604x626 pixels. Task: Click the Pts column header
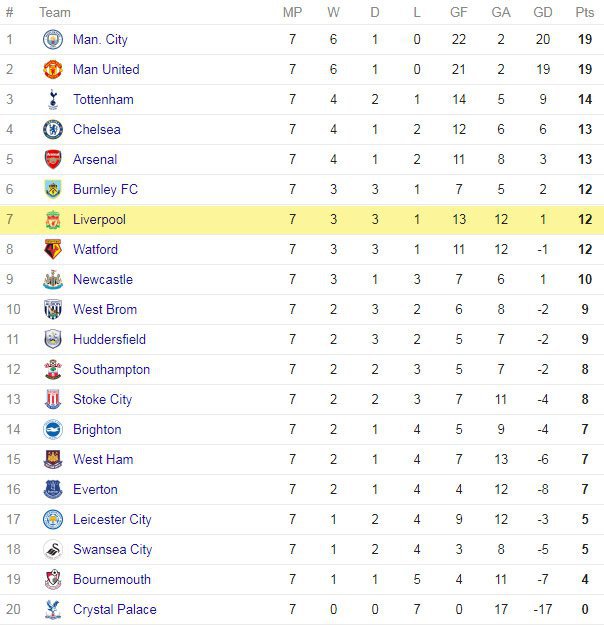(x=584, y=12)
